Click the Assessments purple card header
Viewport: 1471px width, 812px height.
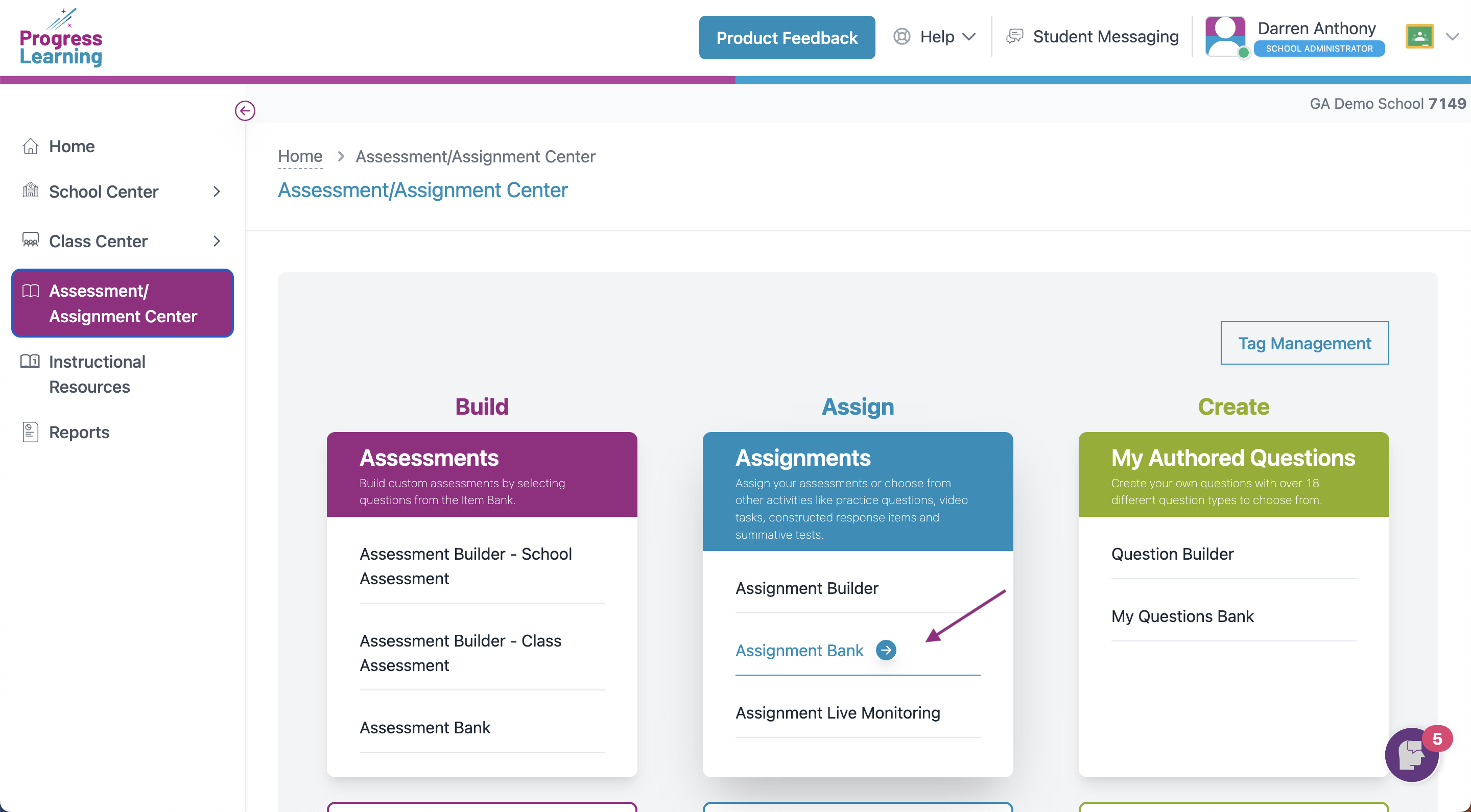click(482, 474)
